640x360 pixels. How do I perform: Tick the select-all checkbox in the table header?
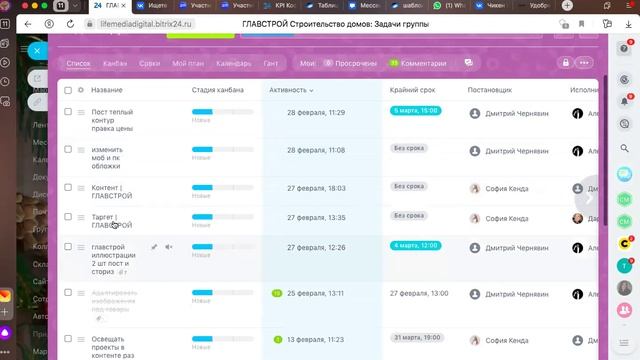[x=68, y=90]
